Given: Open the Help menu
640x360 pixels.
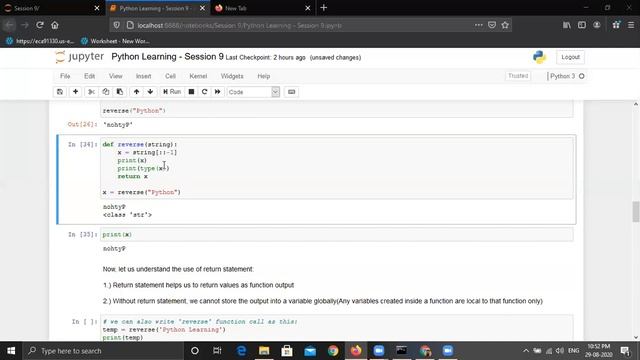Looking at the screenshot, I should (264, 76).
